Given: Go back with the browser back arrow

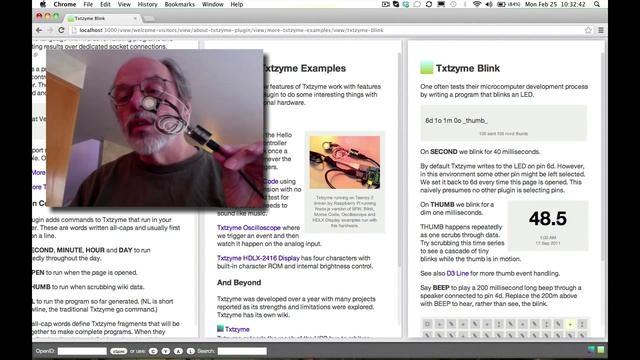Looking at the screenshot, I should point(39,30).
